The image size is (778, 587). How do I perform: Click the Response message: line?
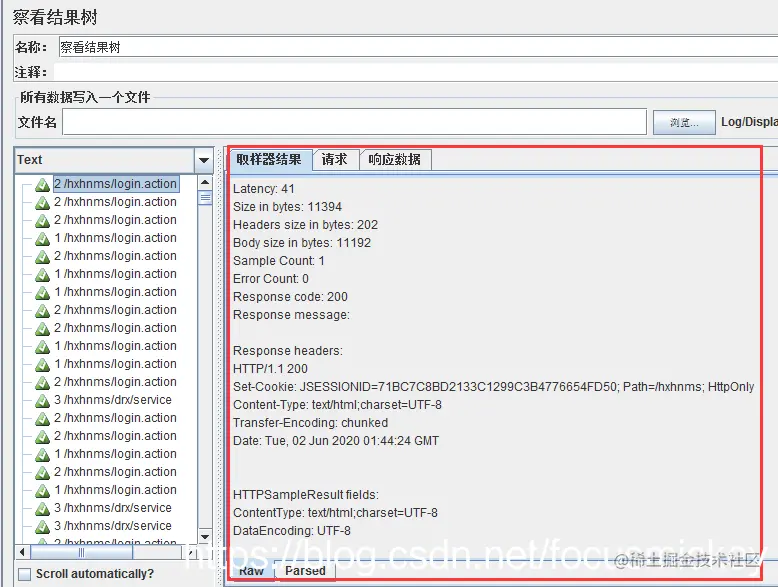tap(291, 315)
